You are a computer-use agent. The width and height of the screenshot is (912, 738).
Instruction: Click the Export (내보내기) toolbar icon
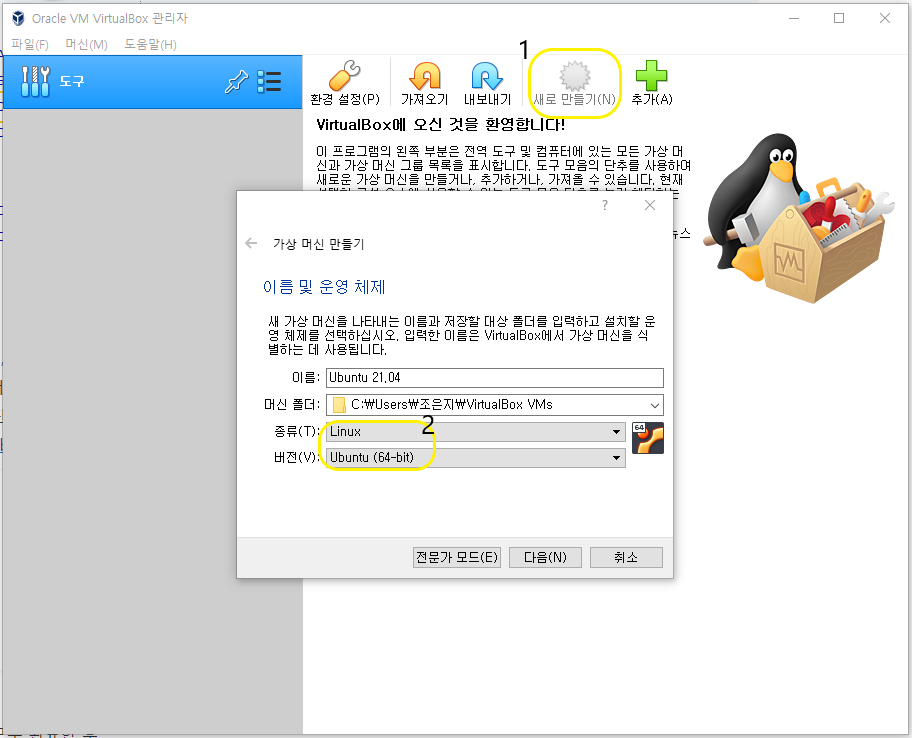(487, 83)
